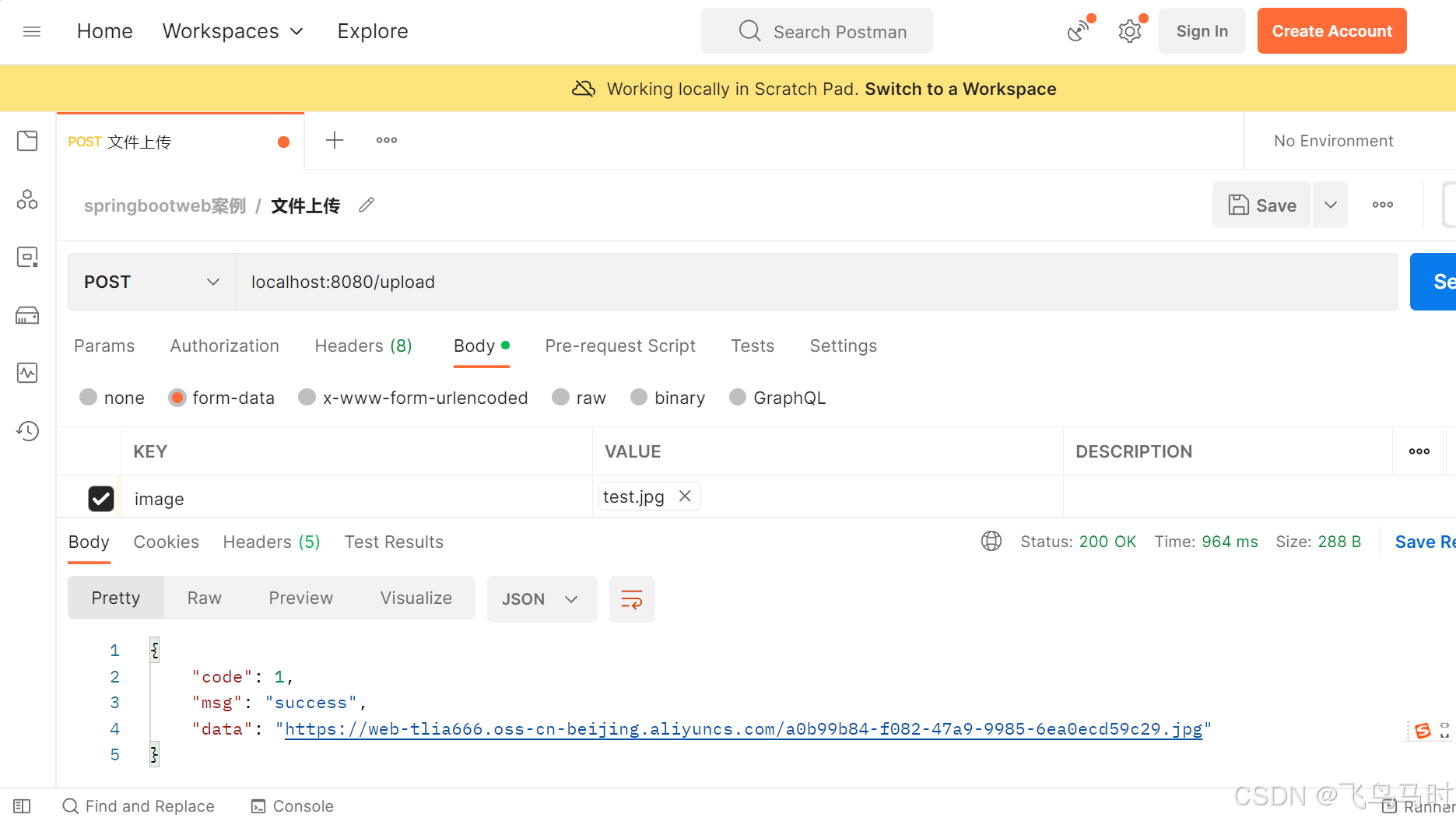
Task: Open the response Headers (5) tab
Action: (x=272, y=542)
